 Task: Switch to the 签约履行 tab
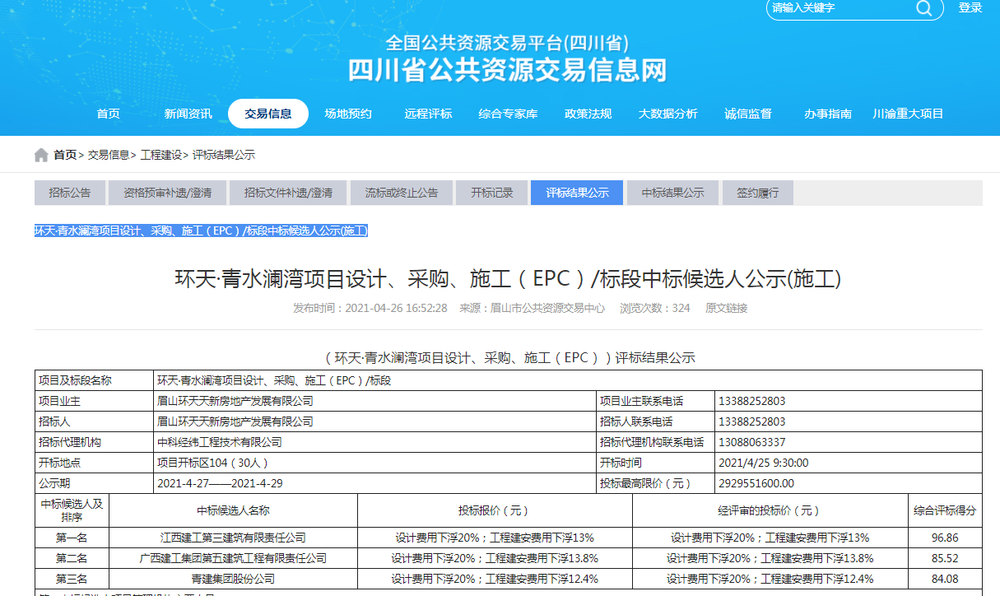click(x=758, y=193)
